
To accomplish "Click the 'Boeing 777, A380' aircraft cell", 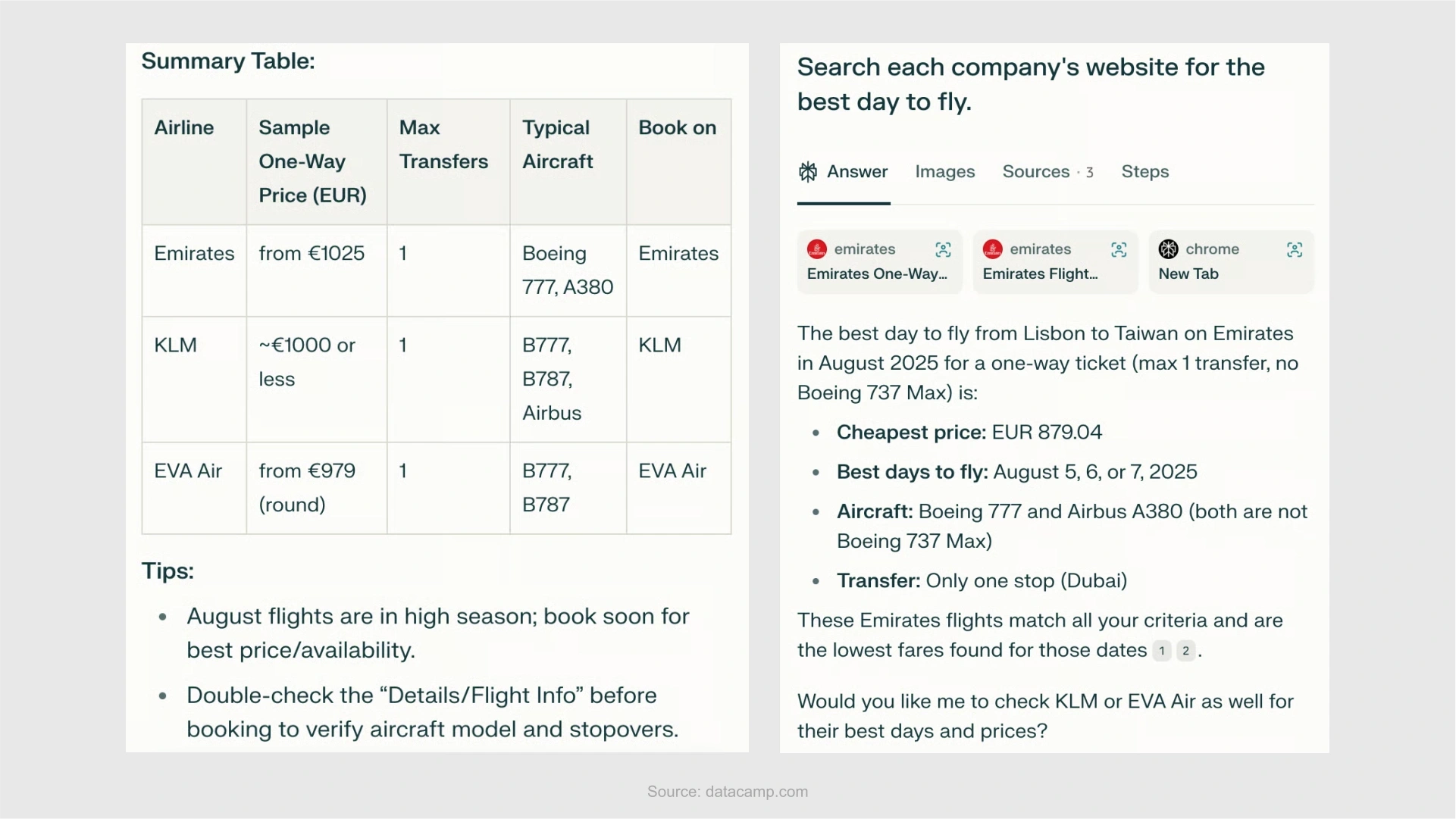I will (568, 270).
